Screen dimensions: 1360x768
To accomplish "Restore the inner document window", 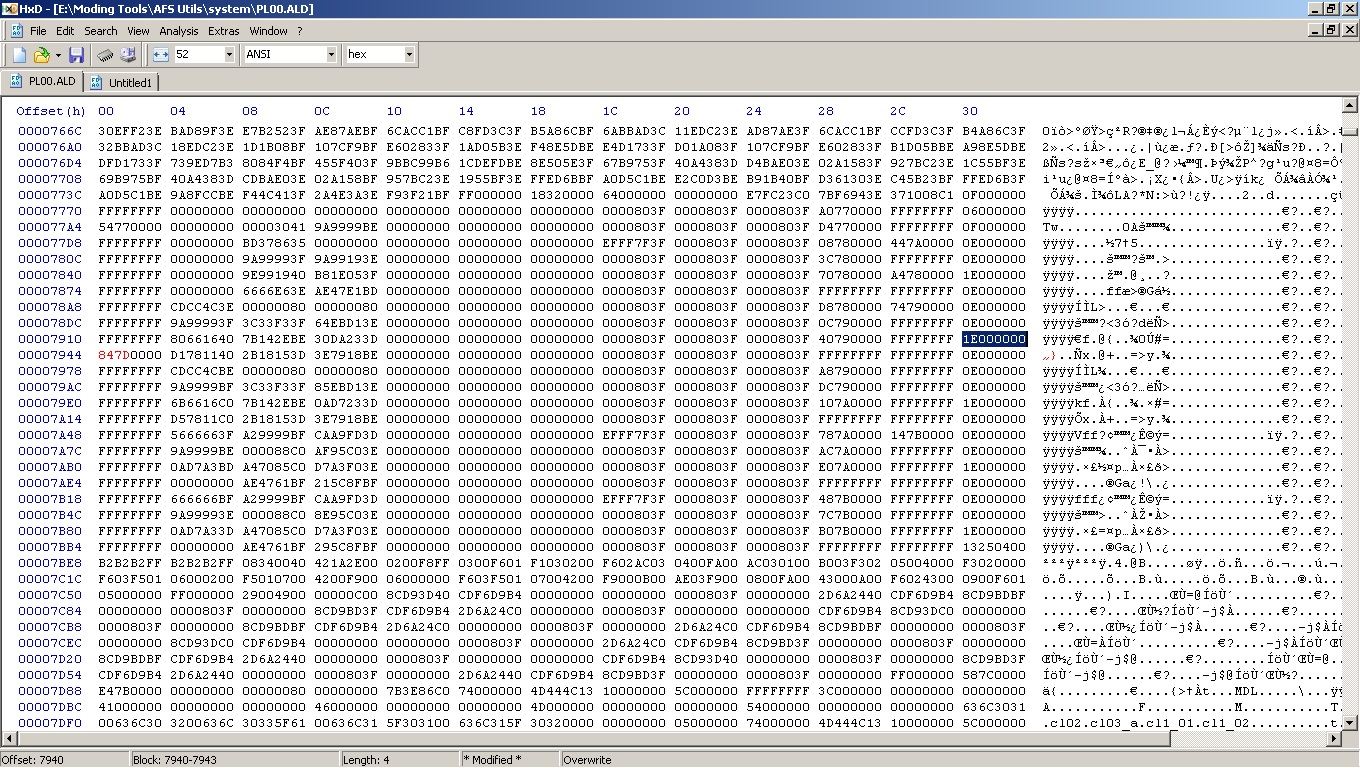I will [1331, 31].
